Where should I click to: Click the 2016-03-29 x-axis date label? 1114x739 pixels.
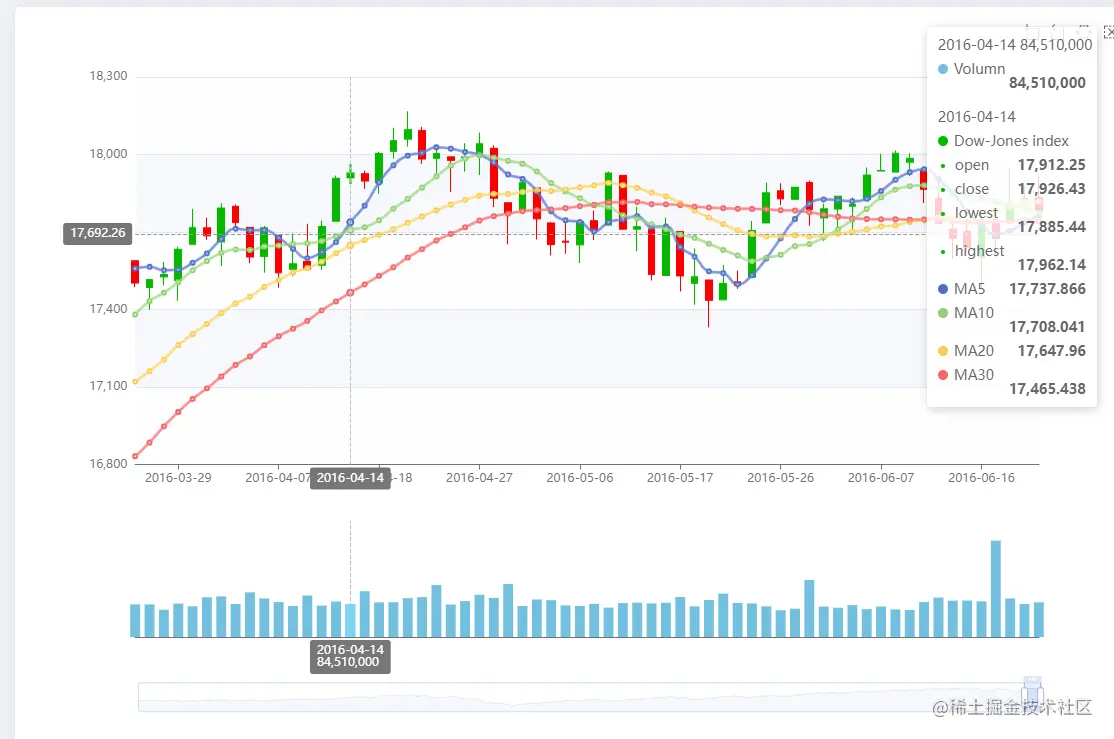[178, 478]
